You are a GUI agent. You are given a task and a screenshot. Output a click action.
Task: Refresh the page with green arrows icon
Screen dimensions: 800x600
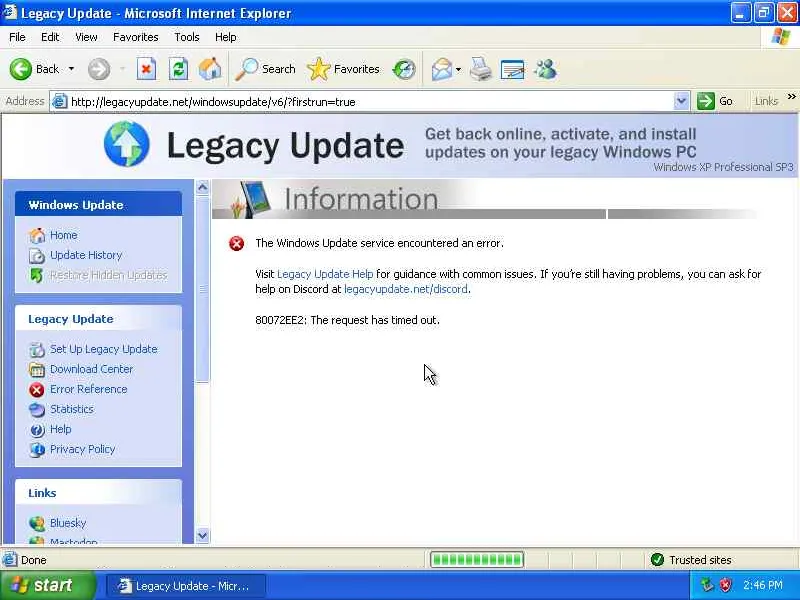coord(179,69)
